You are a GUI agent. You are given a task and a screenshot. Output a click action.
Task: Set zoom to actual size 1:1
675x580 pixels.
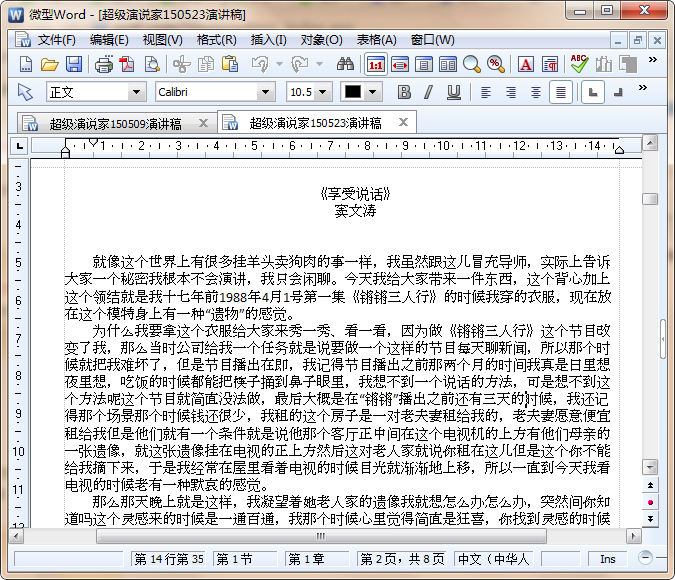tap(375, 65)
